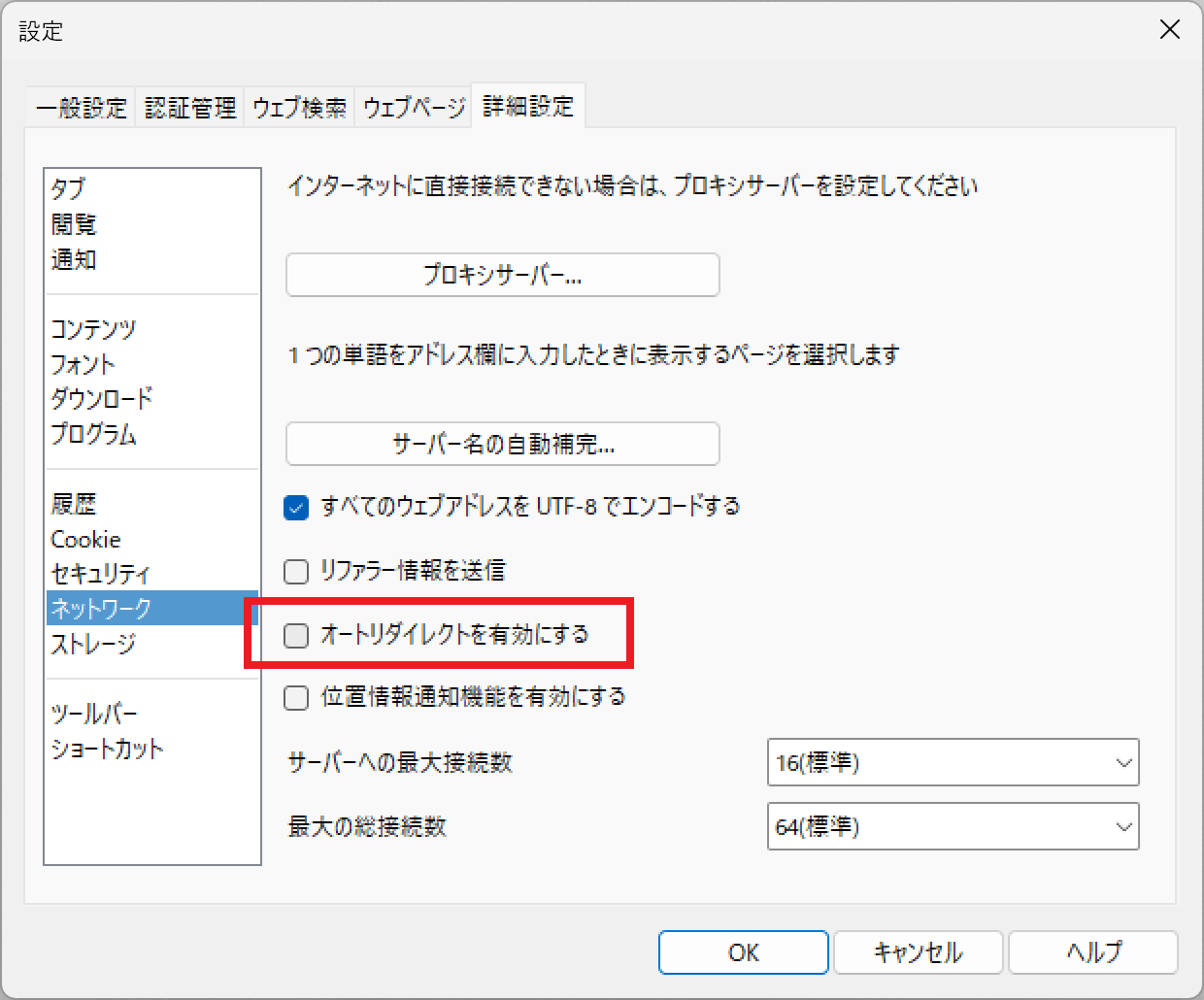Switch to the ウェブ検索 tab
Image resolution: width=1204 pixels, height=1000 pixels.
point(299,107)
